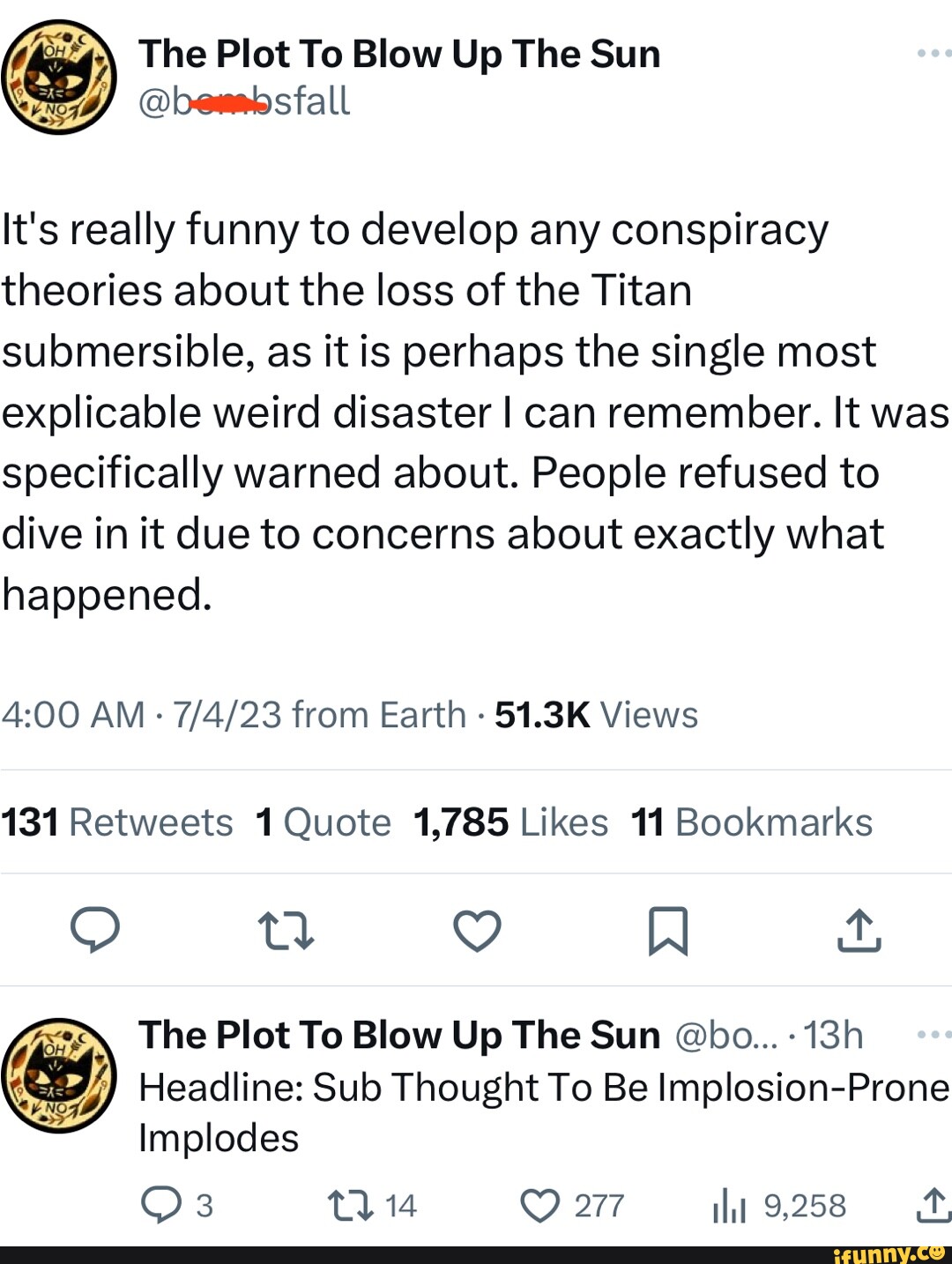This screenshot has width=952, height=1264.
Task: Share the Headline reply tweet
Action: (933, 1205)
